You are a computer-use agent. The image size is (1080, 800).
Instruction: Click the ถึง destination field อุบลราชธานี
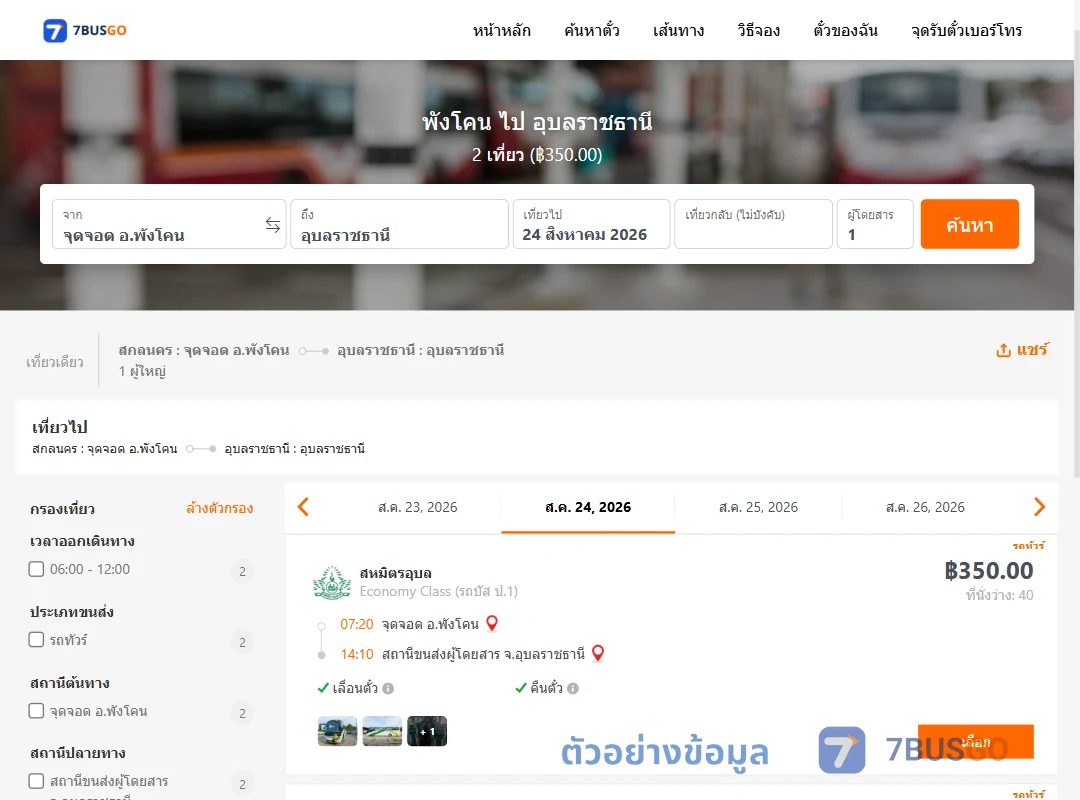399,225
